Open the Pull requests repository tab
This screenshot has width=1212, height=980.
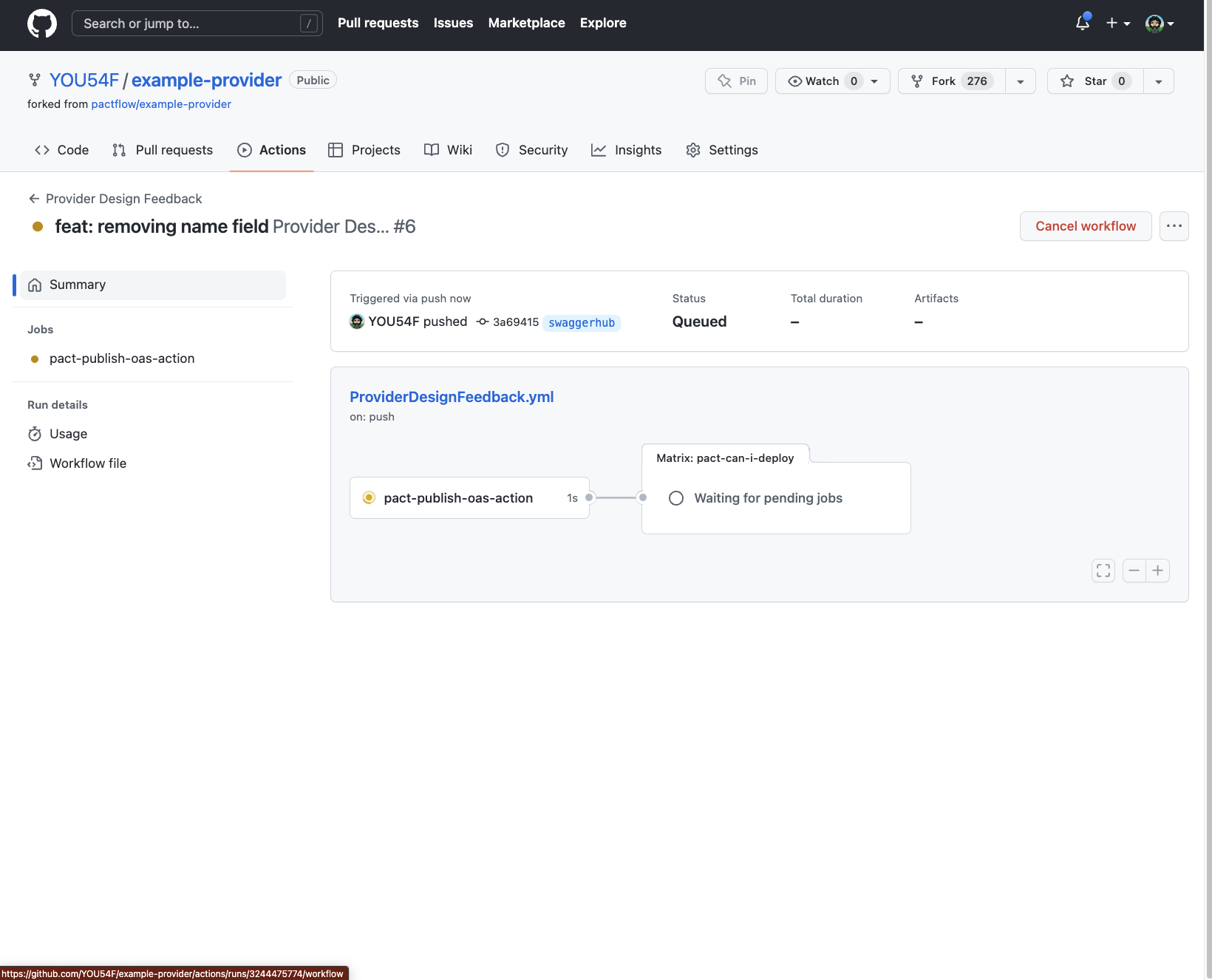point(163,150)
